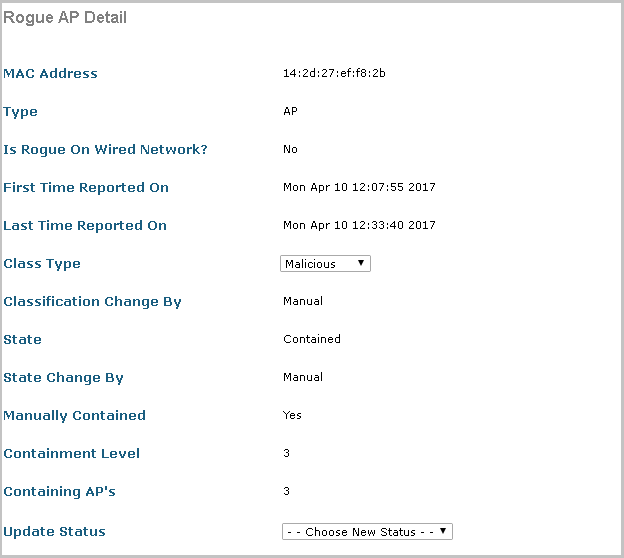The height and width of the screenshot is (558, 624).
Task: Click the Class Type label
Action: (x=42, y=264)
